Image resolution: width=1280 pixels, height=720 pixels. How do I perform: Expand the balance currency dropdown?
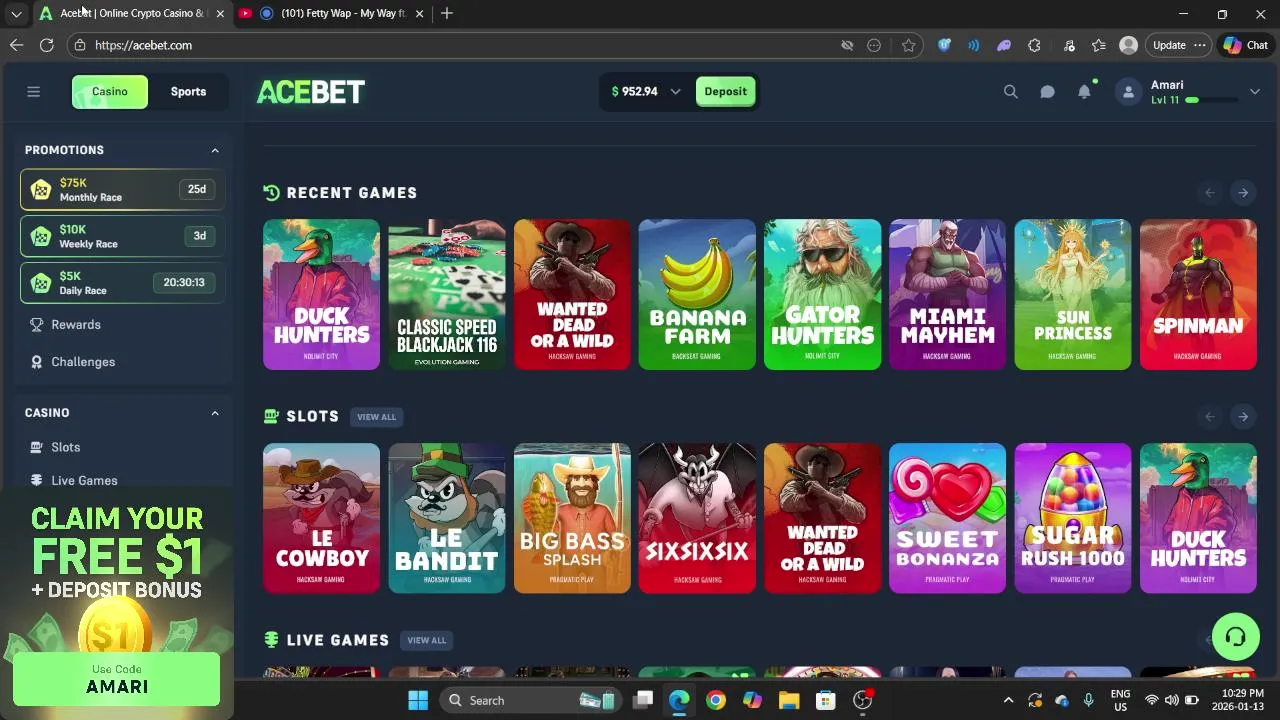click(675, 92)
